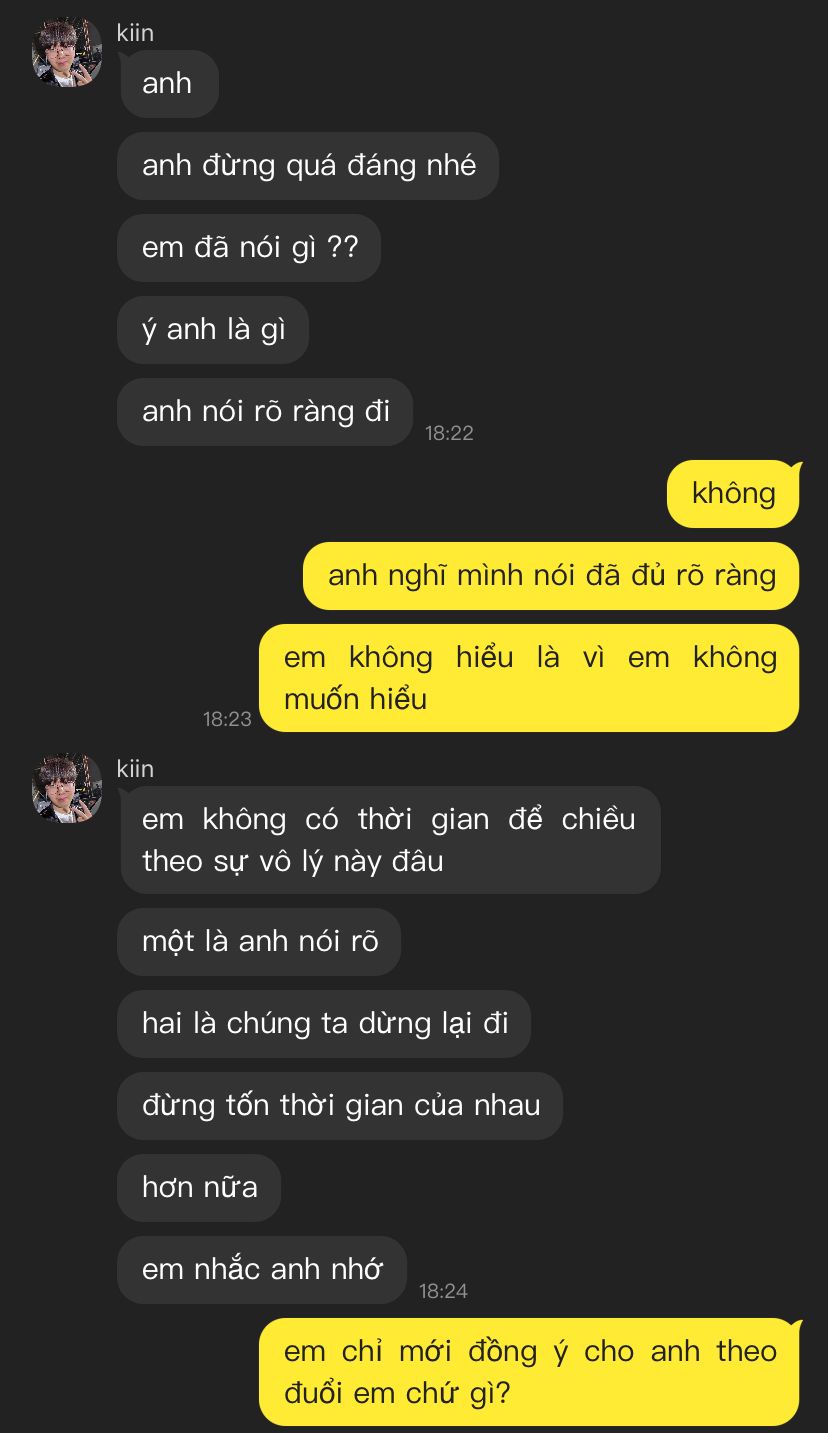Tap the yellow 'không' reply bubble
828x1433 pixels.
[x=733, y=494]
